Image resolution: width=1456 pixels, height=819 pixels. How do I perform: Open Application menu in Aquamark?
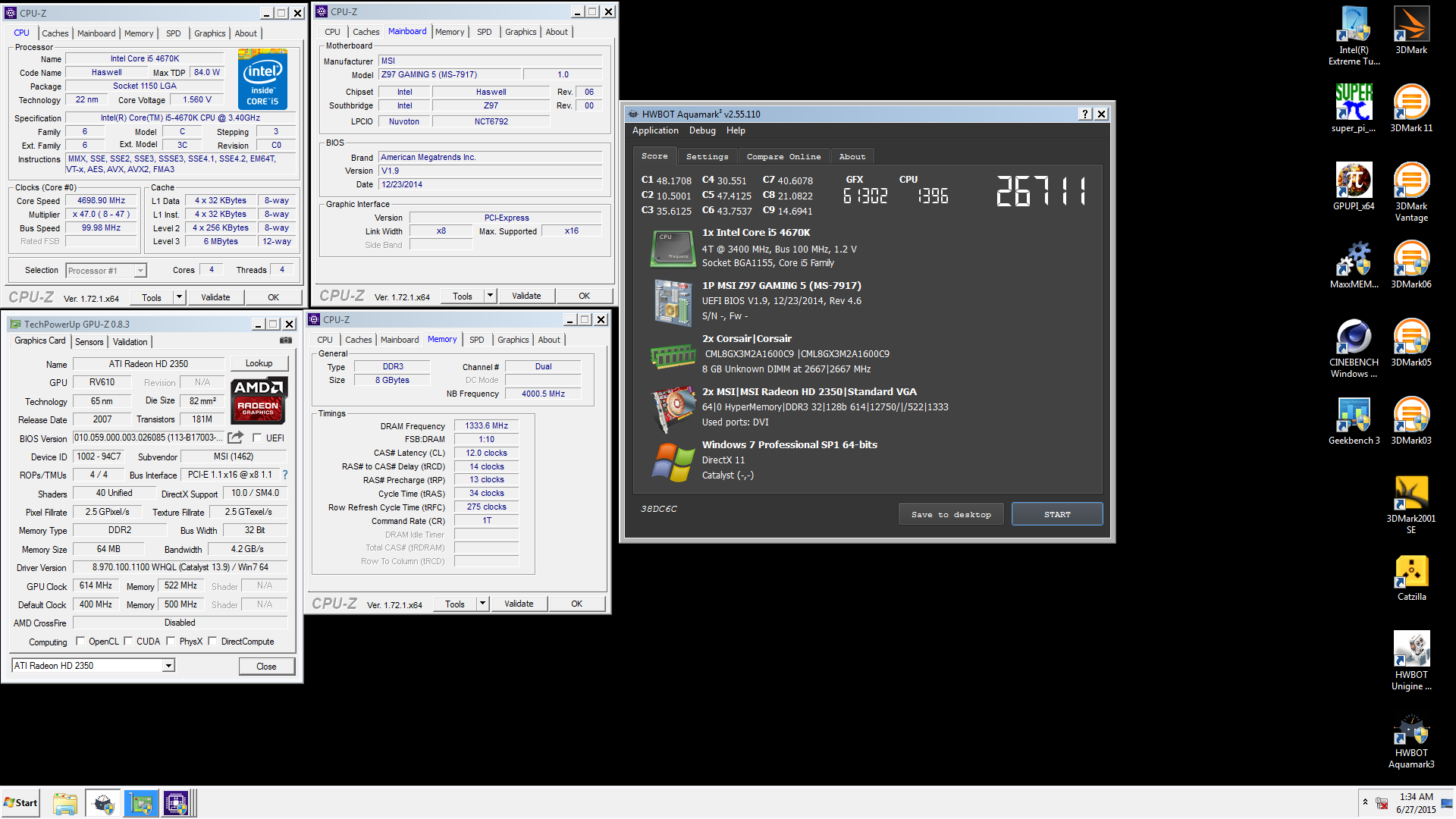(655, 130)
